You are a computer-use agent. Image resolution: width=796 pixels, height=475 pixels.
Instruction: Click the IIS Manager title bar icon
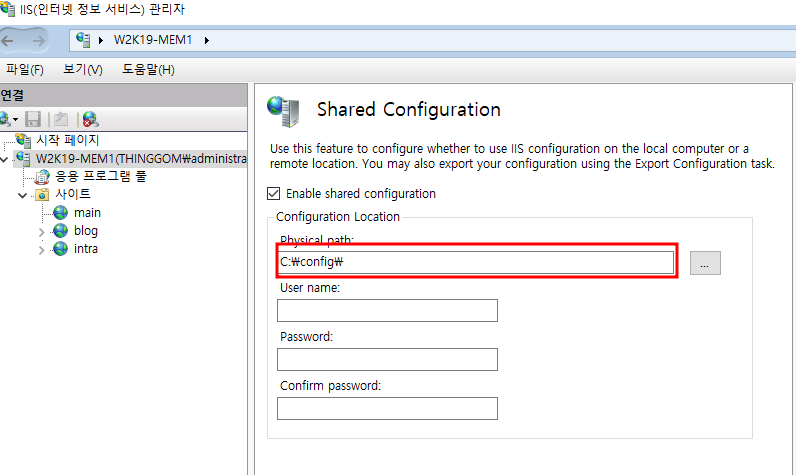(x=8, y=9)
